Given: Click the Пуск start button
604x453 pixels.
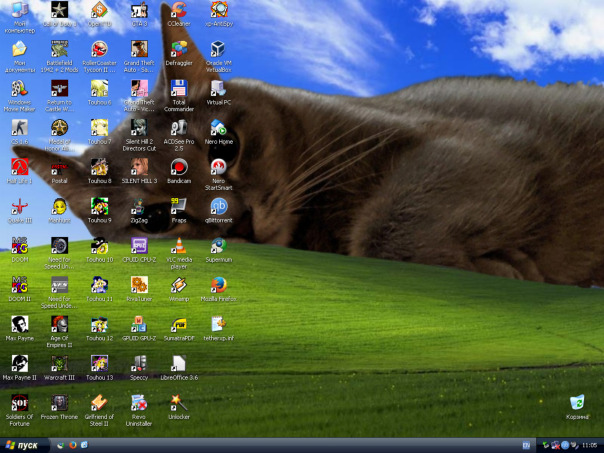Looking at the screenshot, I should pos(24,445).
